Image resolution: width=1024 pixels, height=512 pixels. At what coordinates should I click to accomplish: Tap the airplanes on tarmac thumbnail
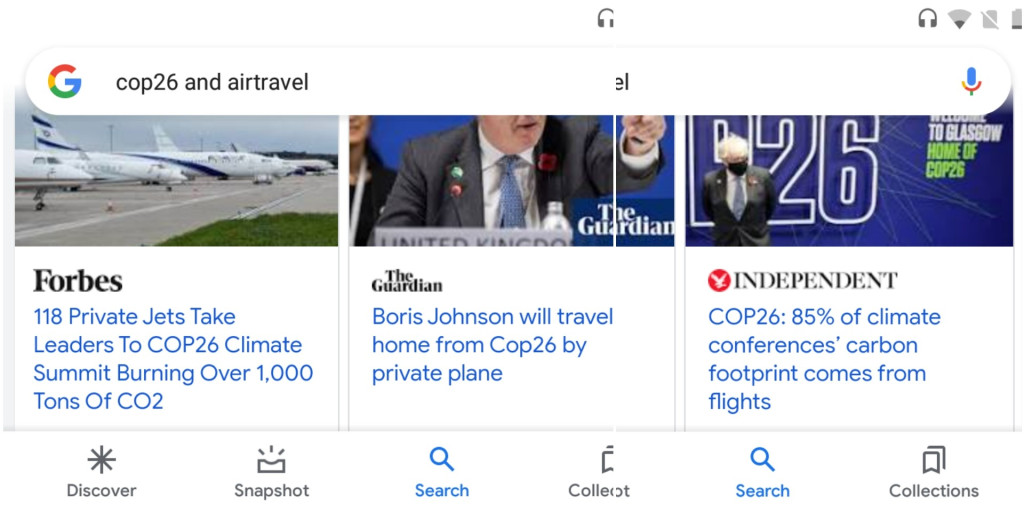176,180
